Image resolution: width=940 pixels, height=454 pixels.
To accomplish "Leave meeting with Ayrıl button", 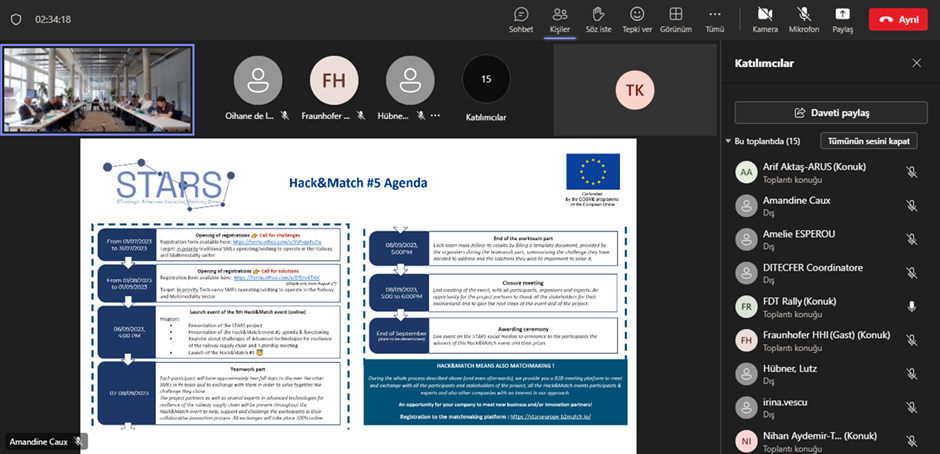I will click(899, 19).
